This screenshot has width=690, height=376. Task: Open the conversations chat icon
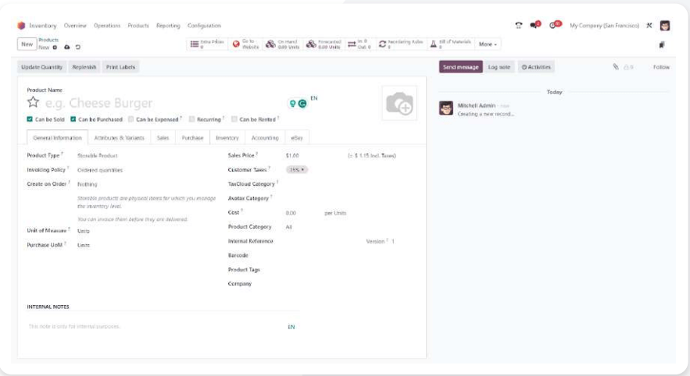click(x=534, y=25)
